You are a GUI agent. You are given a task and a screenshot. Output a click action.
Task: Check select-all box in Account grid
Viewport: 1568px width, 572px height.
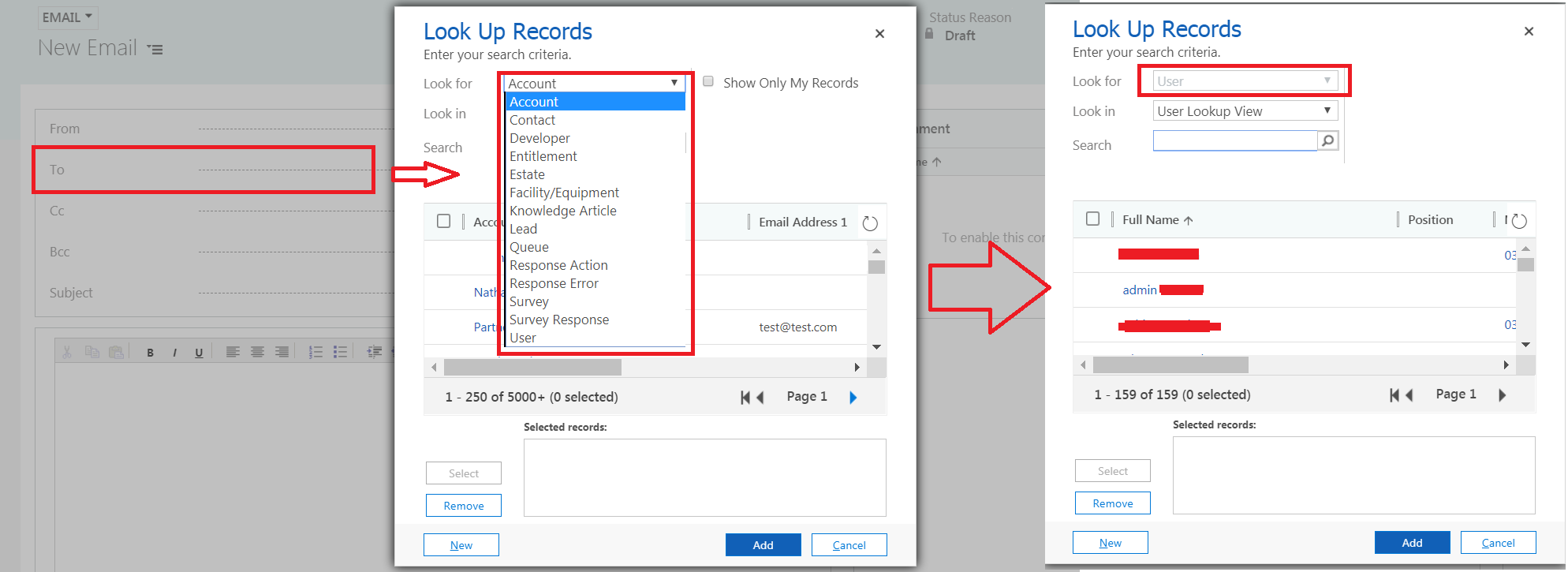point(444,222)
